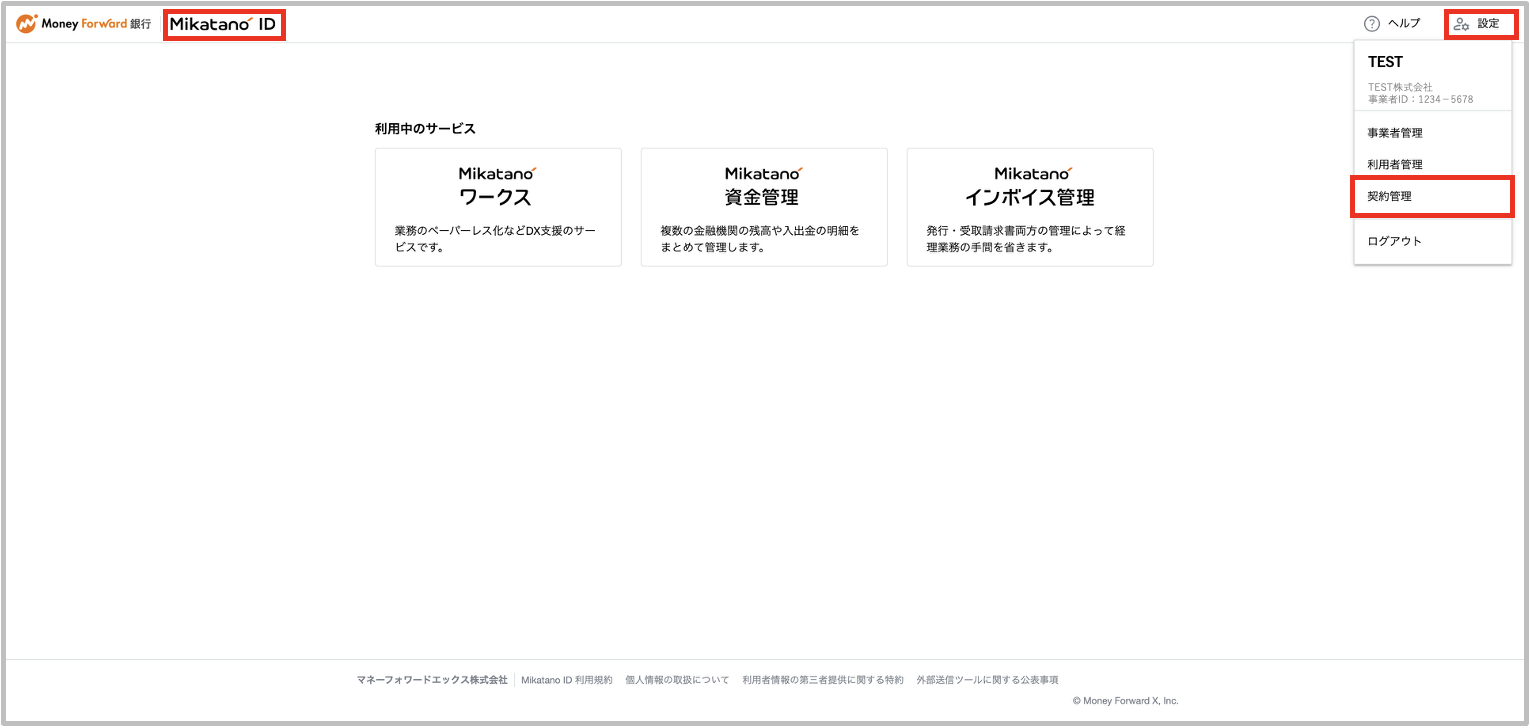Open the Mikatano 資金管理 service
This screenshot has width=1530, height=728.
(x=764, y=206)
